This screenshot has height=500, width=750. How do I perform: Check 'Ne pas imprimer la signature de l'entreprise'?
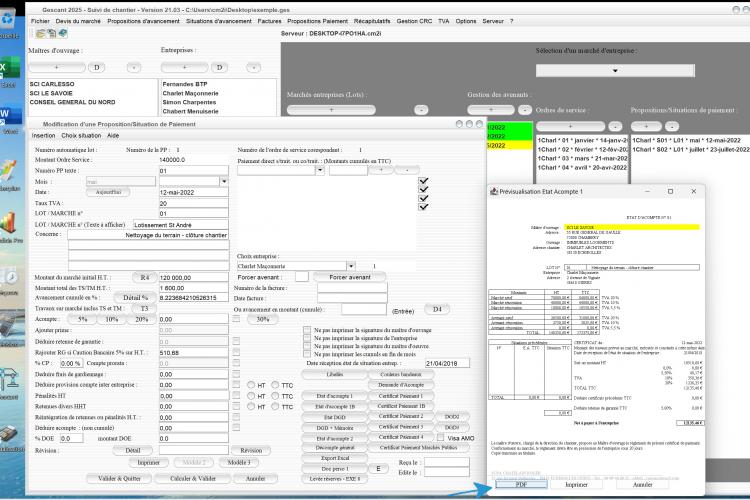click(307, 338)
